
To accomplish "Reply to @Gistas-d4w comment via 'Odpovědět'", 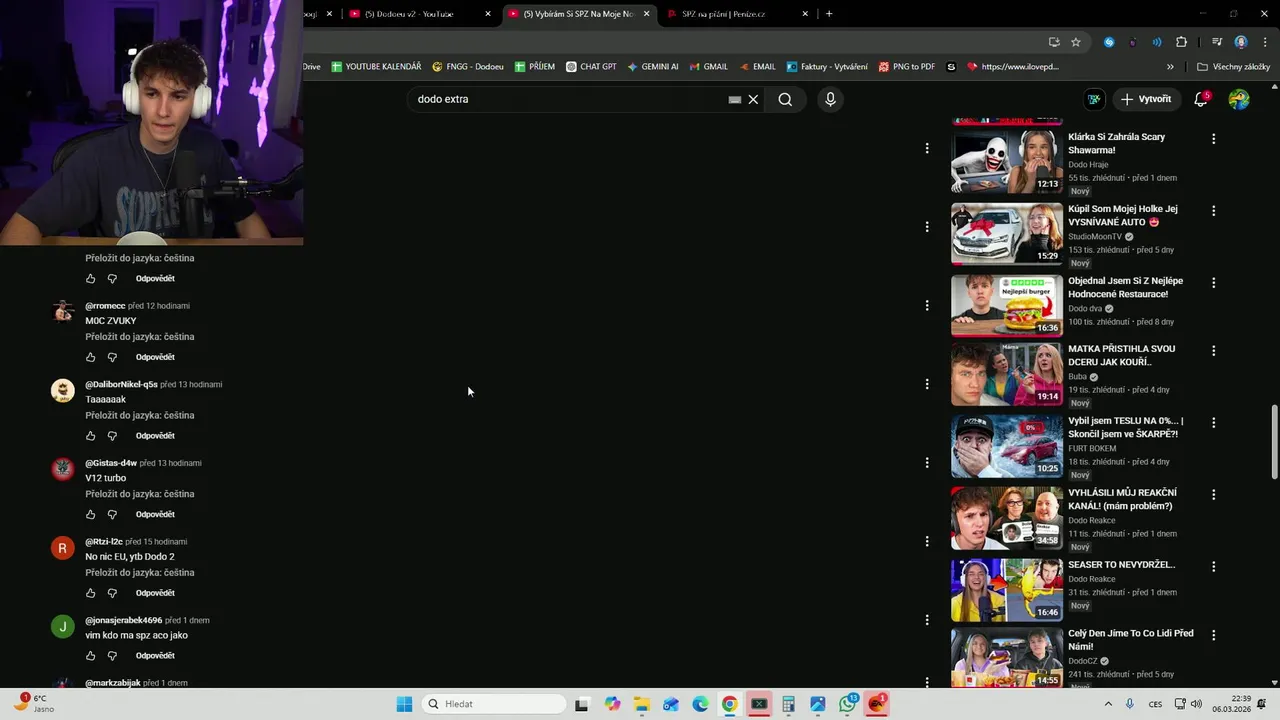I will click(155, 514).
